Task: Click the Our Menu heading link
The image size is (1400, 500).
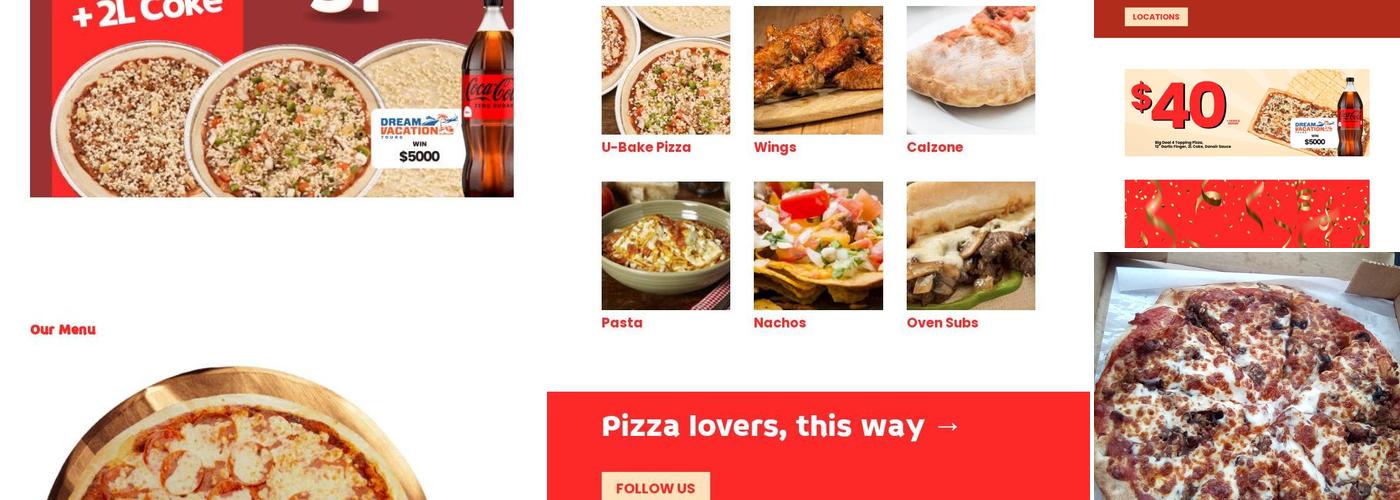Action: point(63,330)
